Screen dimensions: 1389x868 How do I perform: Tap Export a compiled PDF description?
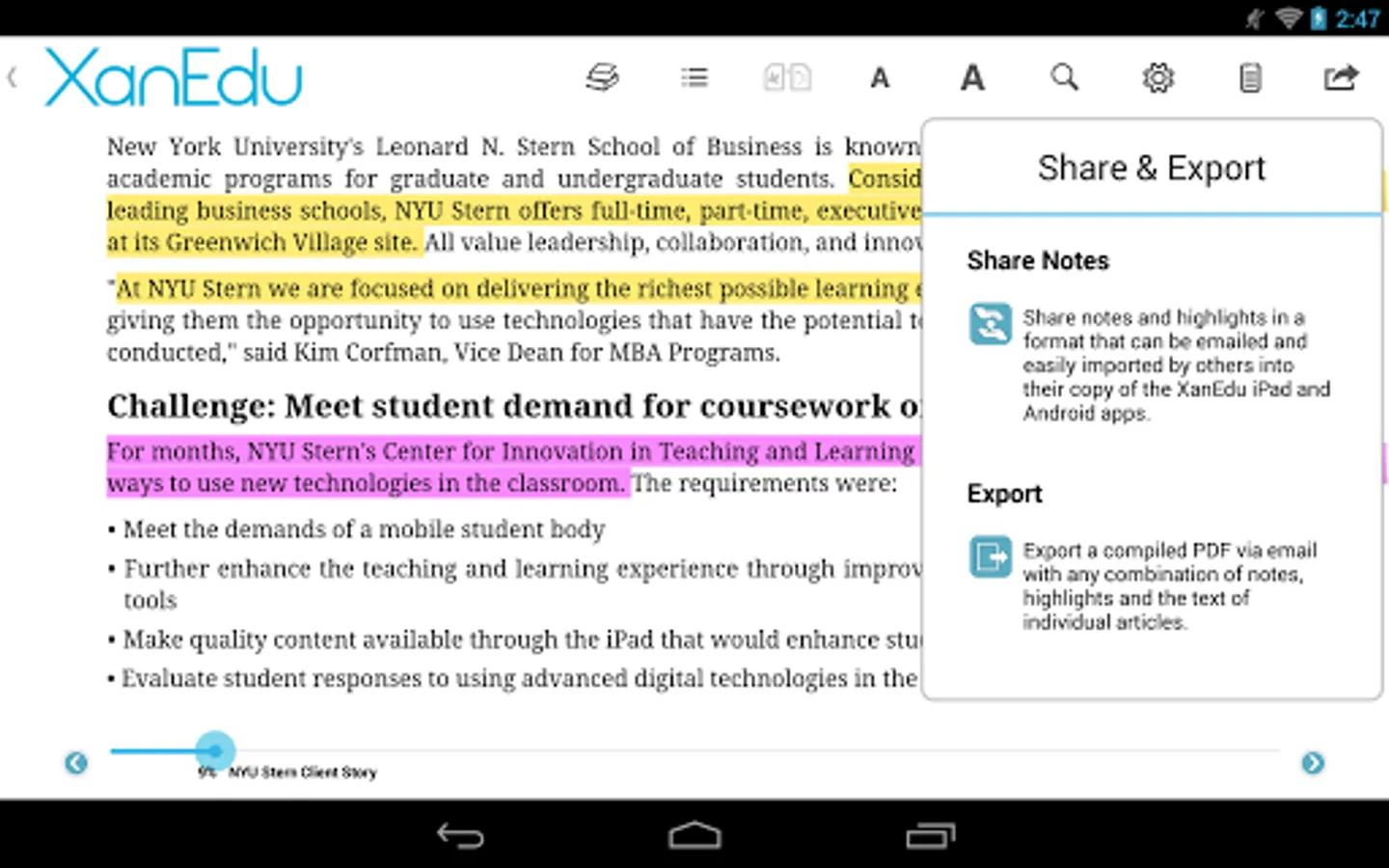point(1169,585)
